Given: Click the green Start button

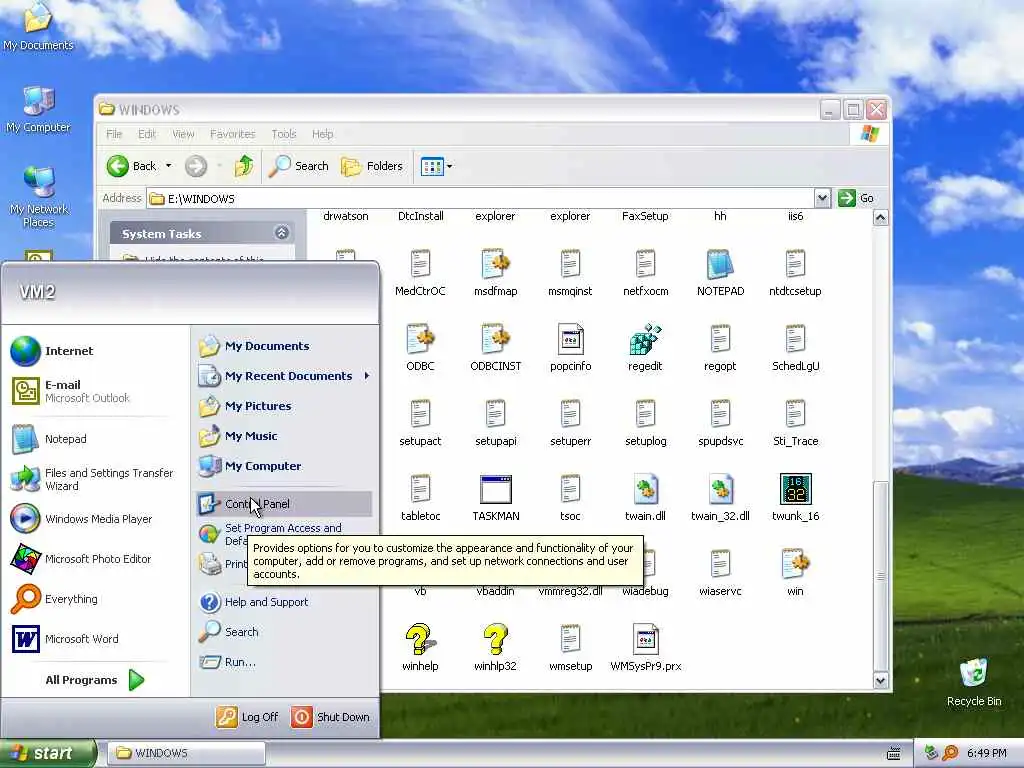Looking at the screenshot, I should [47, 753].
